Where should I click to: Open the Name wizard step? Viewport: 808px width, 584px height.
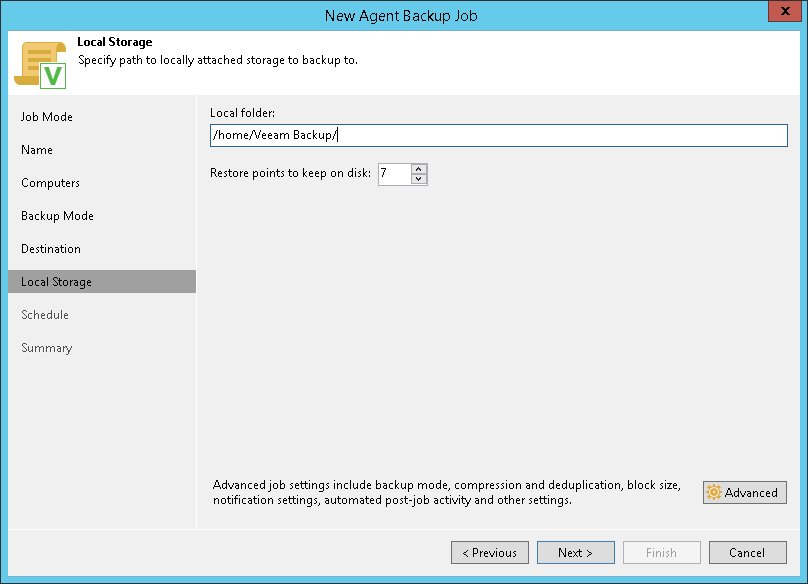37,150
